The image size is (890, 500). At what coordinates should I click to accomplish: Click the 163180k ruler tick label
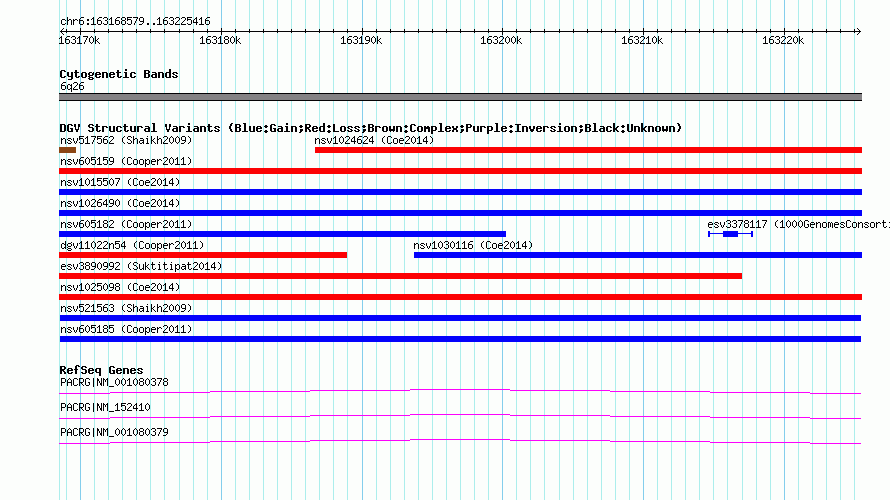pos(220,40)
